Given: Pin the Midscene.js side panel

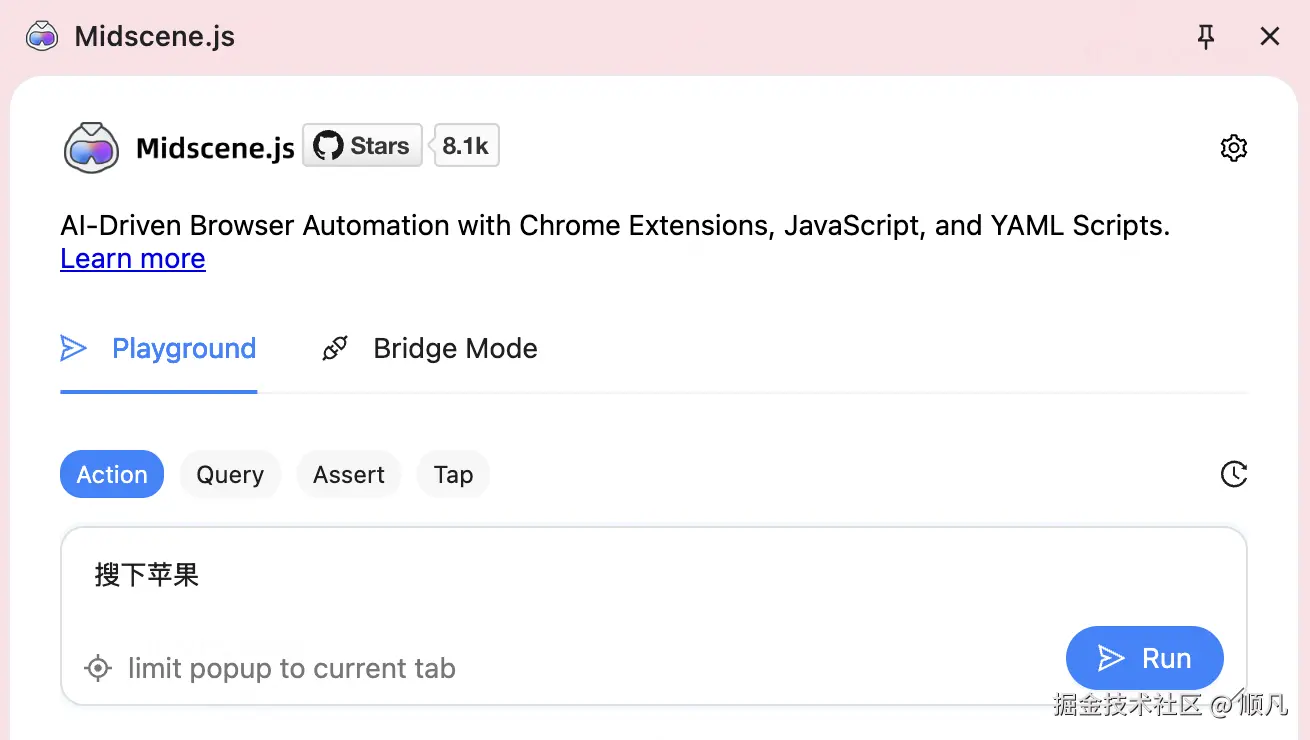Looking at the screenshot, I should [1206, 37].
